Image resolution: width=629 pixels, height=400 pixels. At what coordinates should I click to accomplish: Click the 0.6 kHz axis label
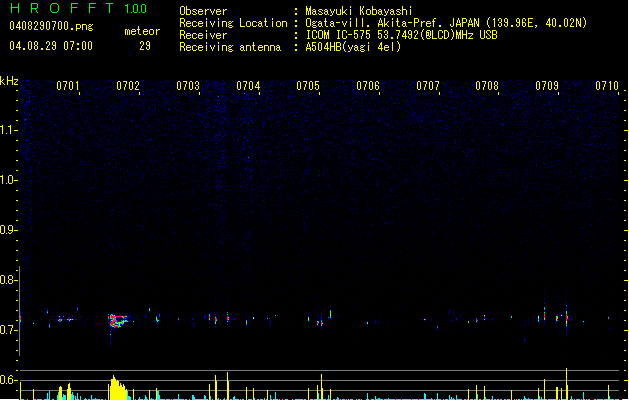pyautogui.click(x=8, y=380)
